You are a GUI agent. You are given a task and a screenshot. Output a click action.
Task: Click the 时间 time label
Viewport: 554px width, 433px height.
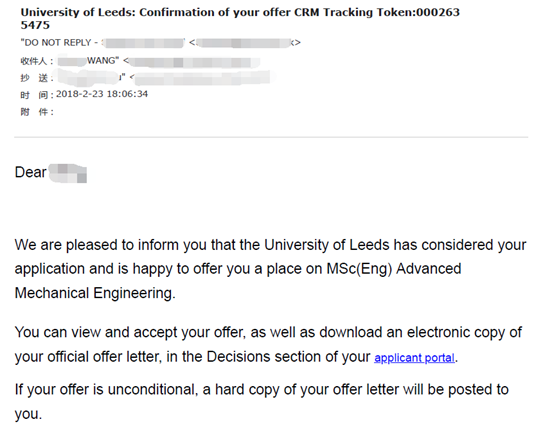click(x=37, y=95)
